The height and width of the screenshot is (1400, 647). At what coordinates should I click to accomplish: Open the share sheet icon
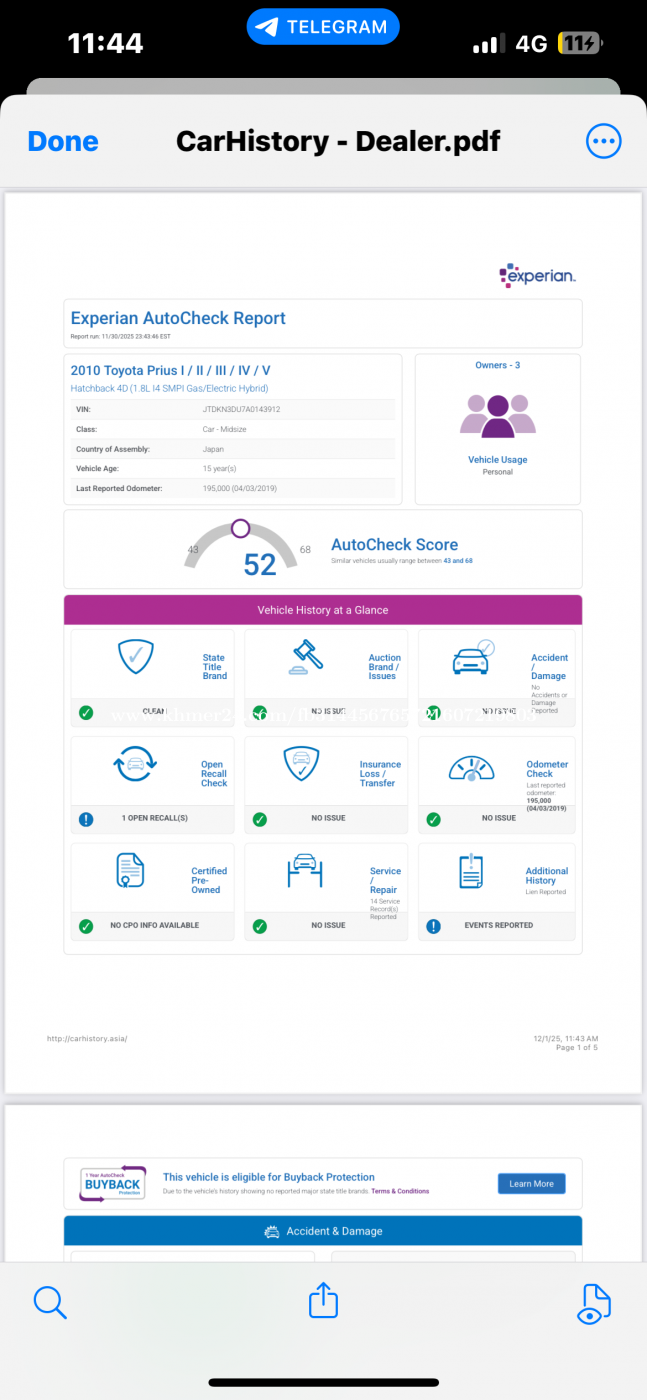click(x=323, y=1300)
